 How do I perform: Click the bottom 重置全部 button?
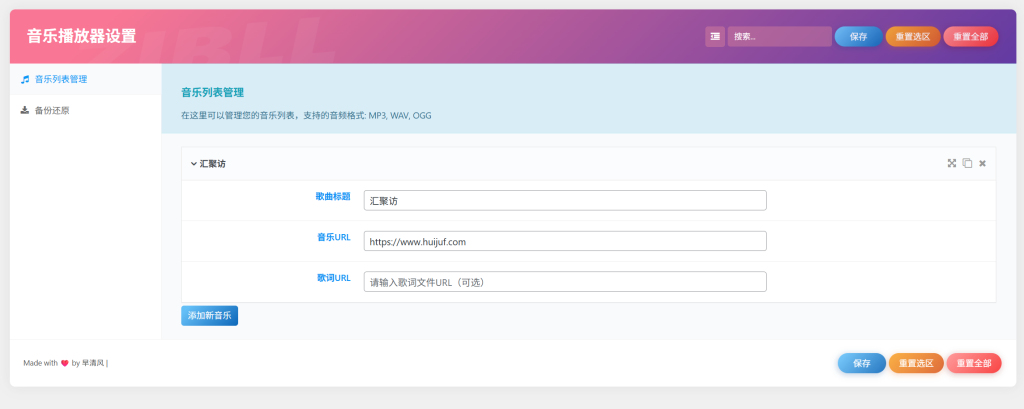point(974,363)
